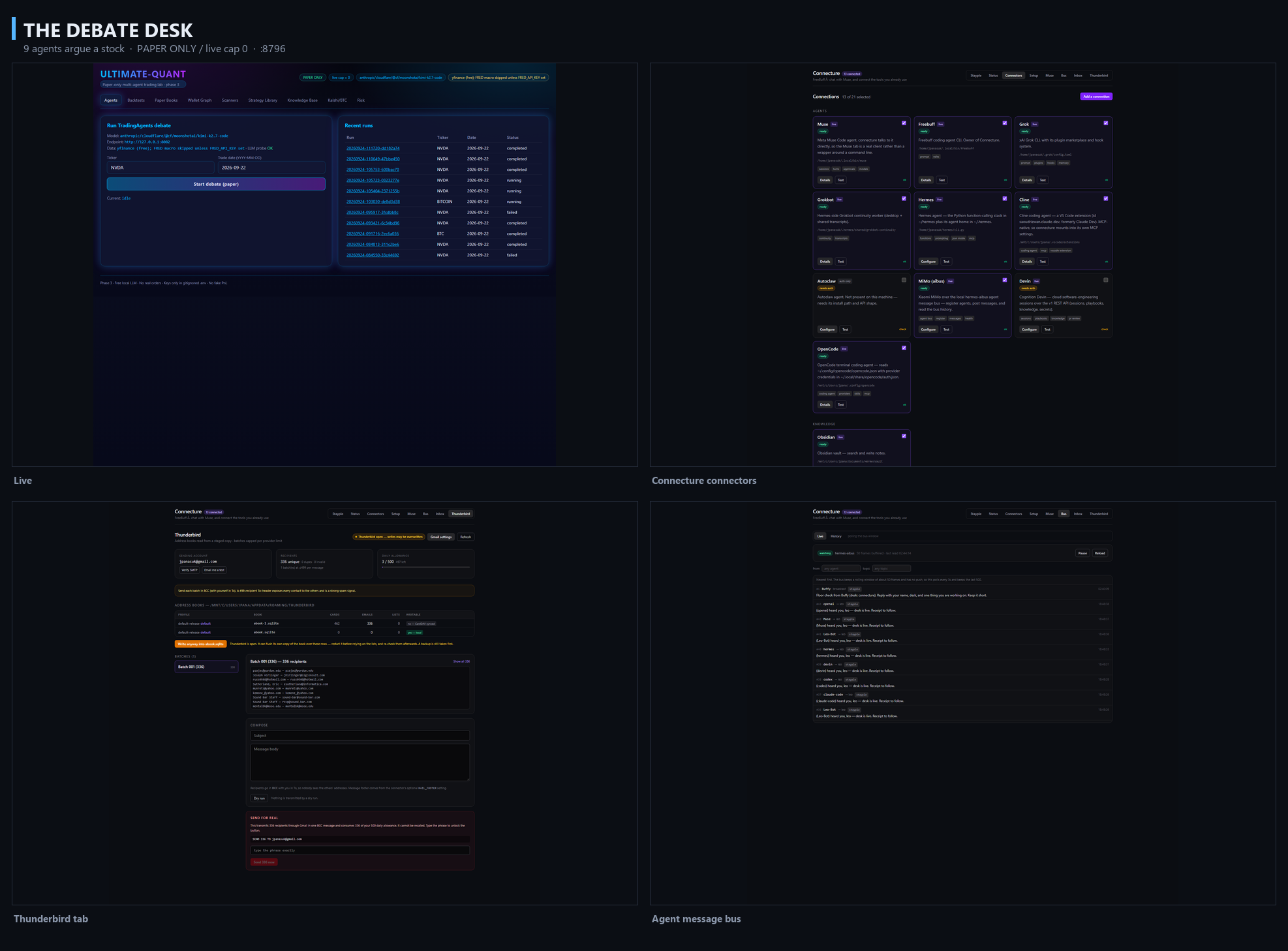Click Add a connection button
Image resolution: width=1288 pixels, height=951 pixels.
tap(1096, 97)
